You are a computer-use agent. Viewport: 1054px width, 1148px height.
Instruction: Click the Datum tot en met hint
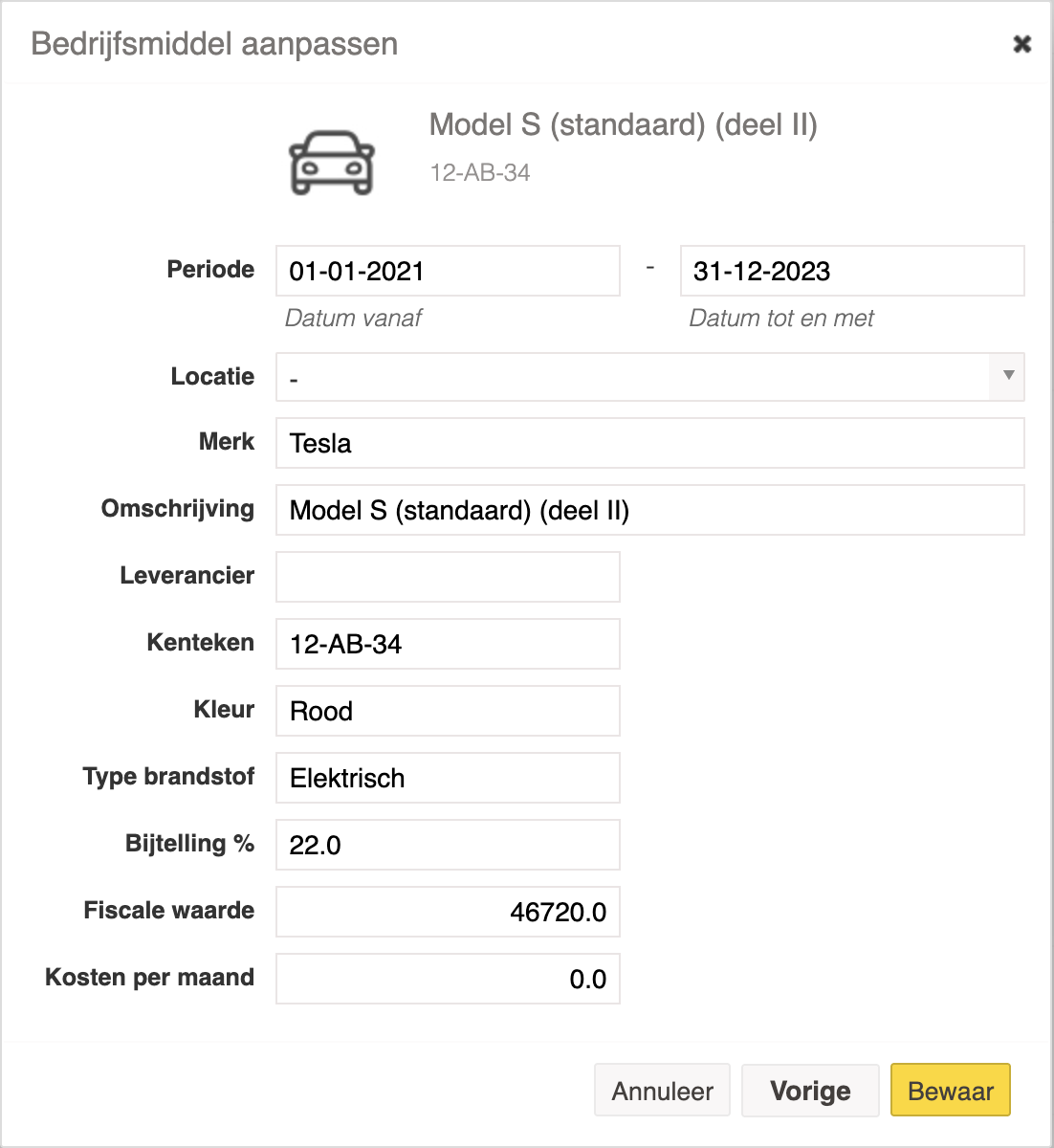pyautogui.click(x=781, y=319)
